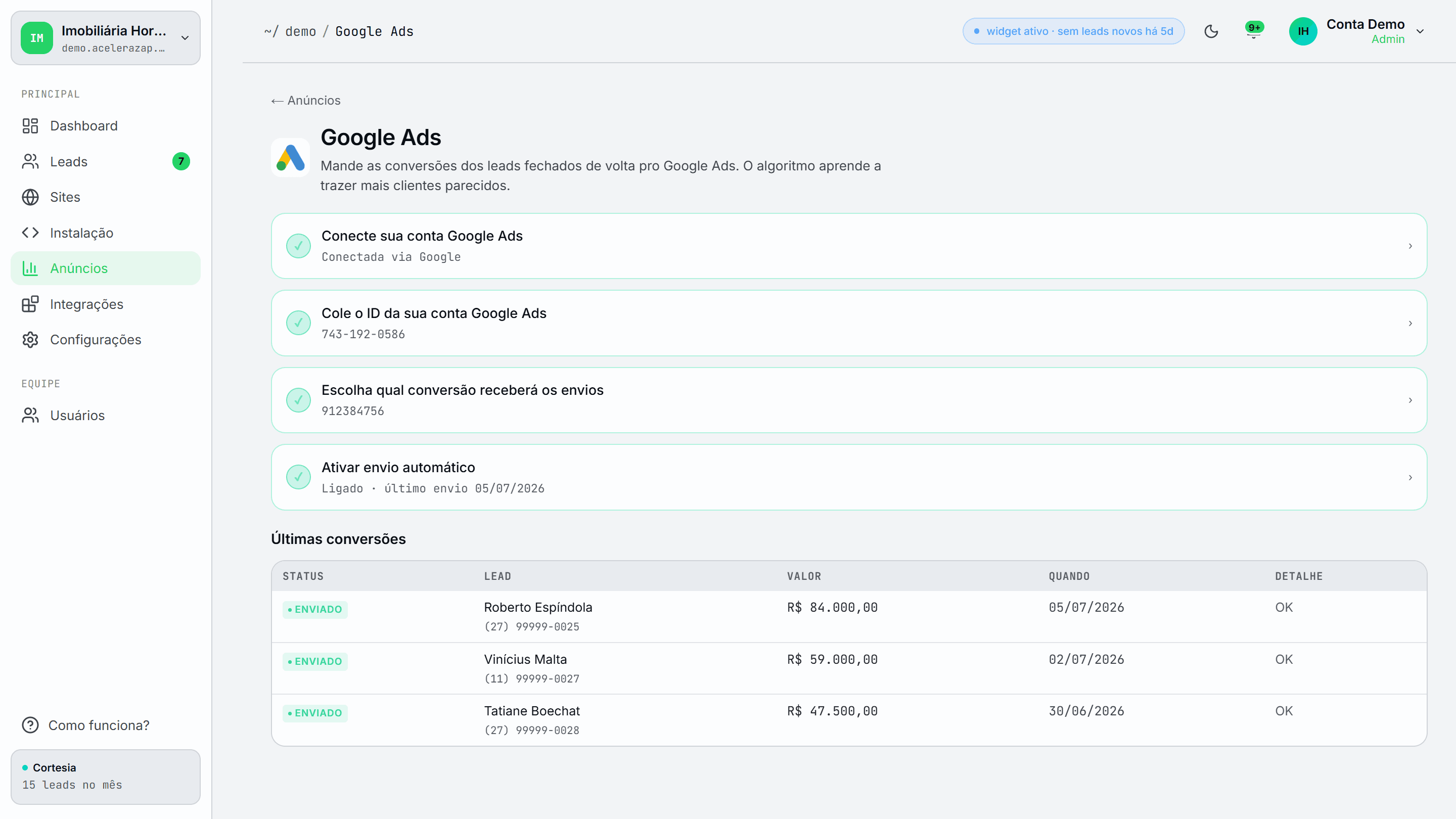1456x819 pixels.
Task: Go to Dashboard in sidebar
Action: (x=106, y=125)
